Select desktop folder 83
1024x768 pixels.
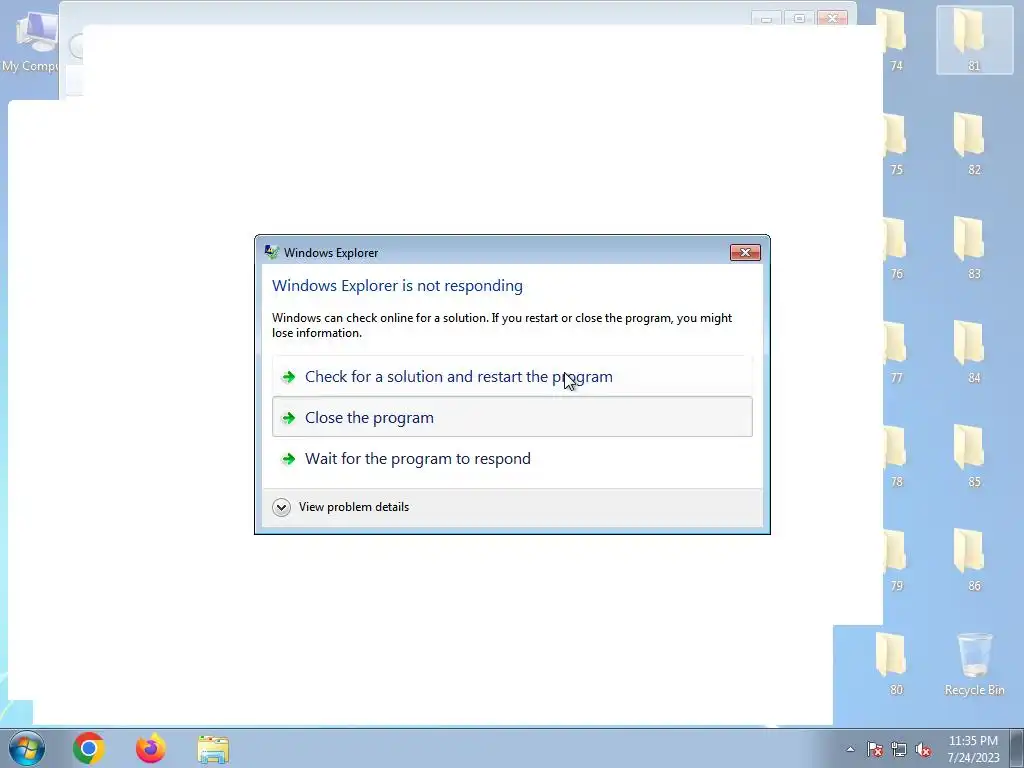pyautogui.click(x=974, y=248)
